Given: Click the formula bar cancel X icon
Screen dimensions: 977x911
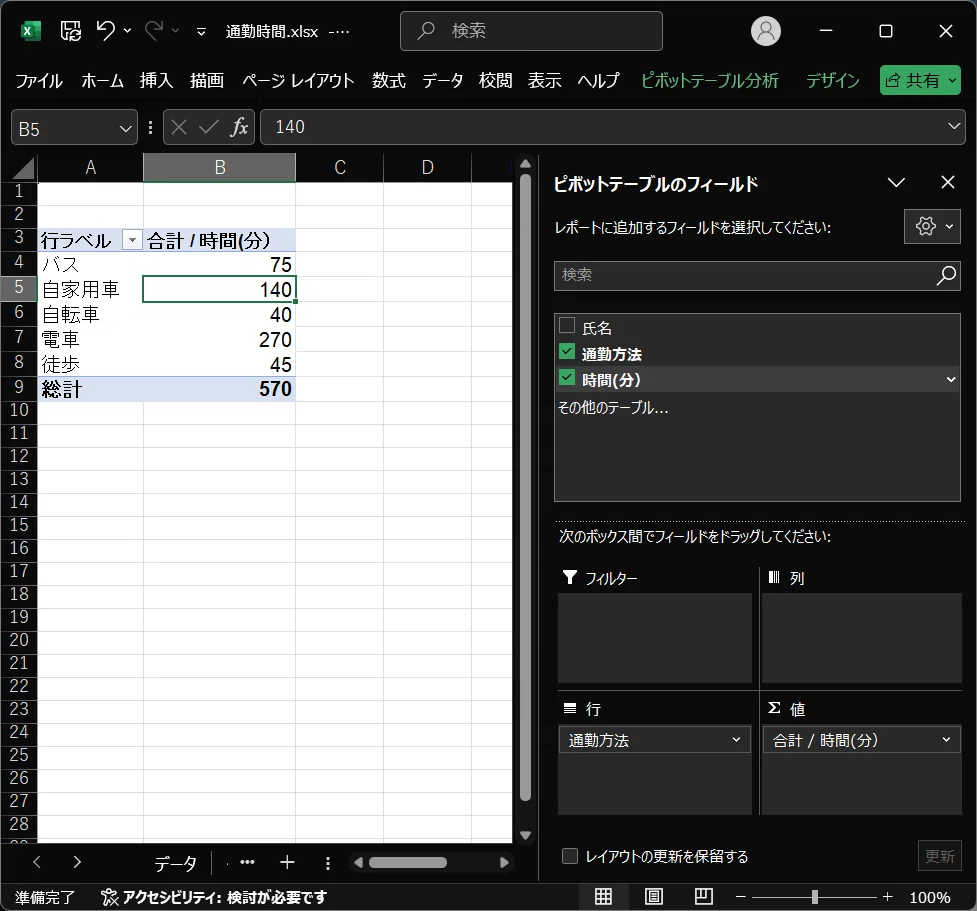Looking at the screenshot, I should 179,127.
